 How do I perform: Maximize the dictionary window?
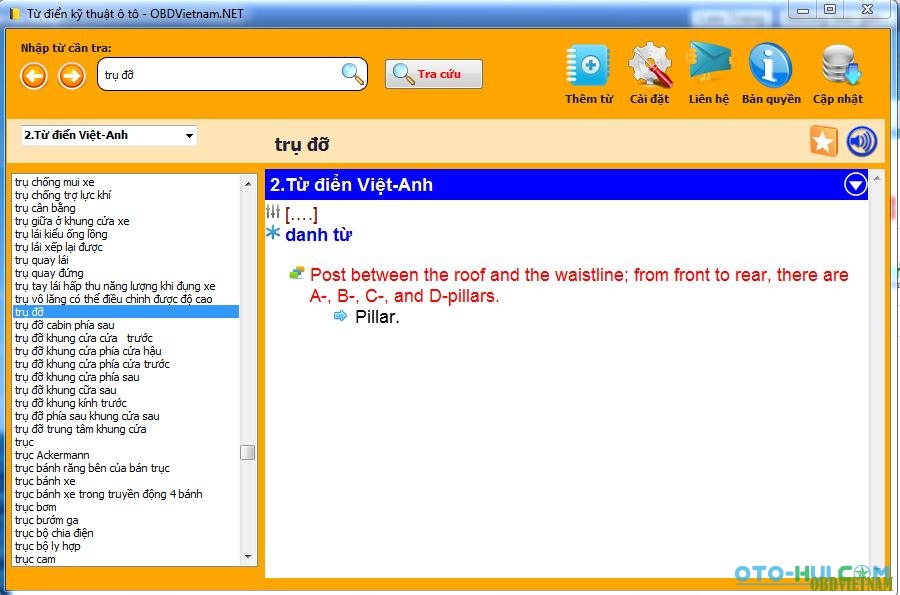point(830,10)
